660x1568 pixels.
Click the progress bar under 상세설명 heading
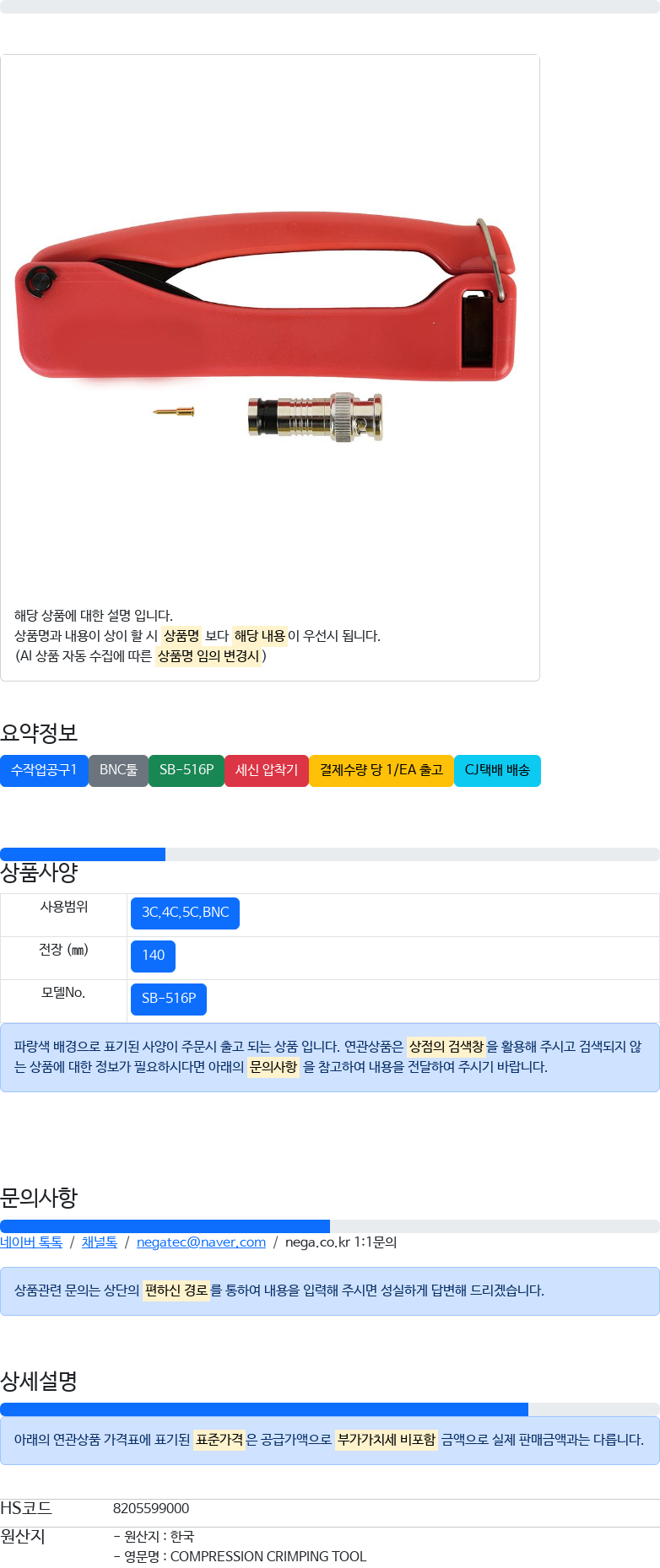tap(330, 1409)
